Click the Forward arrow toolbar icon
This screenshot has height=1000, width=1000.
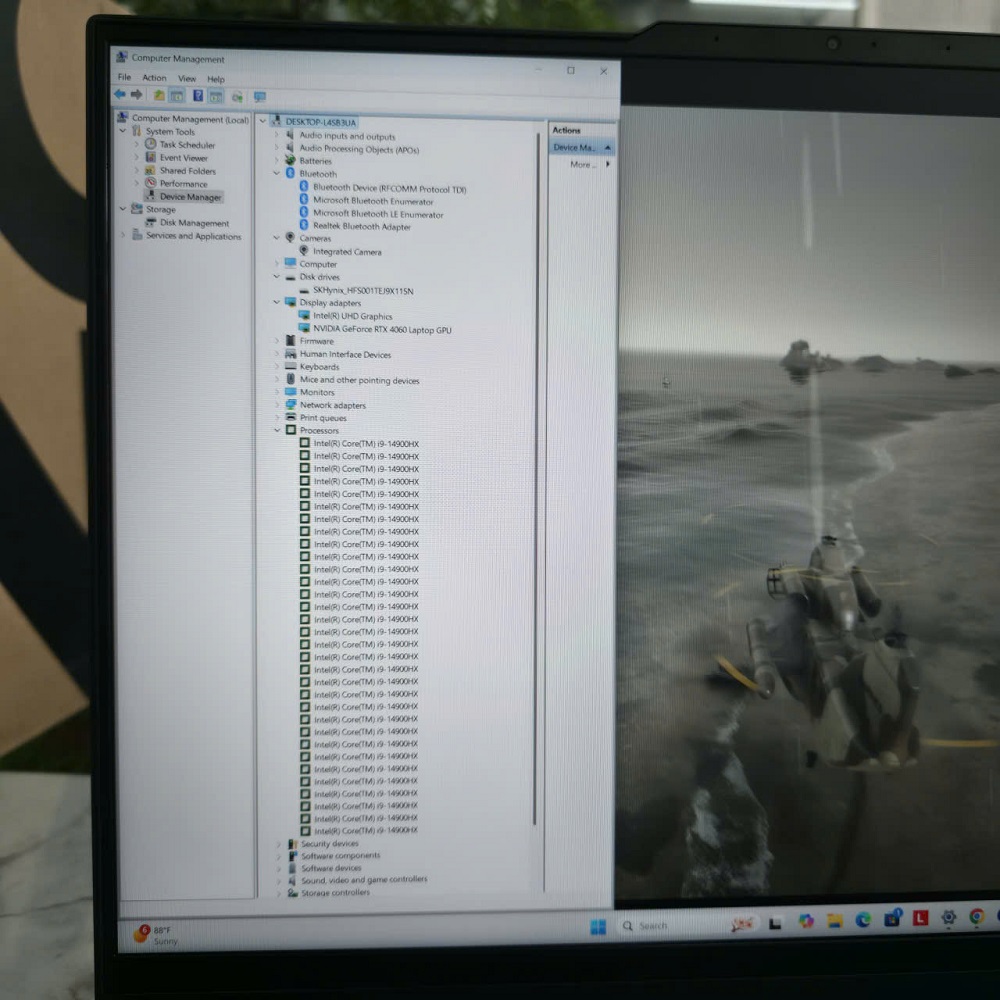(x=137, y=95)
